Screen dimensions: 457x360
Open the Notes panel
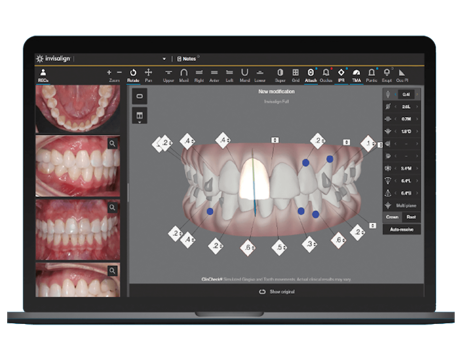[x=187, y=59]
